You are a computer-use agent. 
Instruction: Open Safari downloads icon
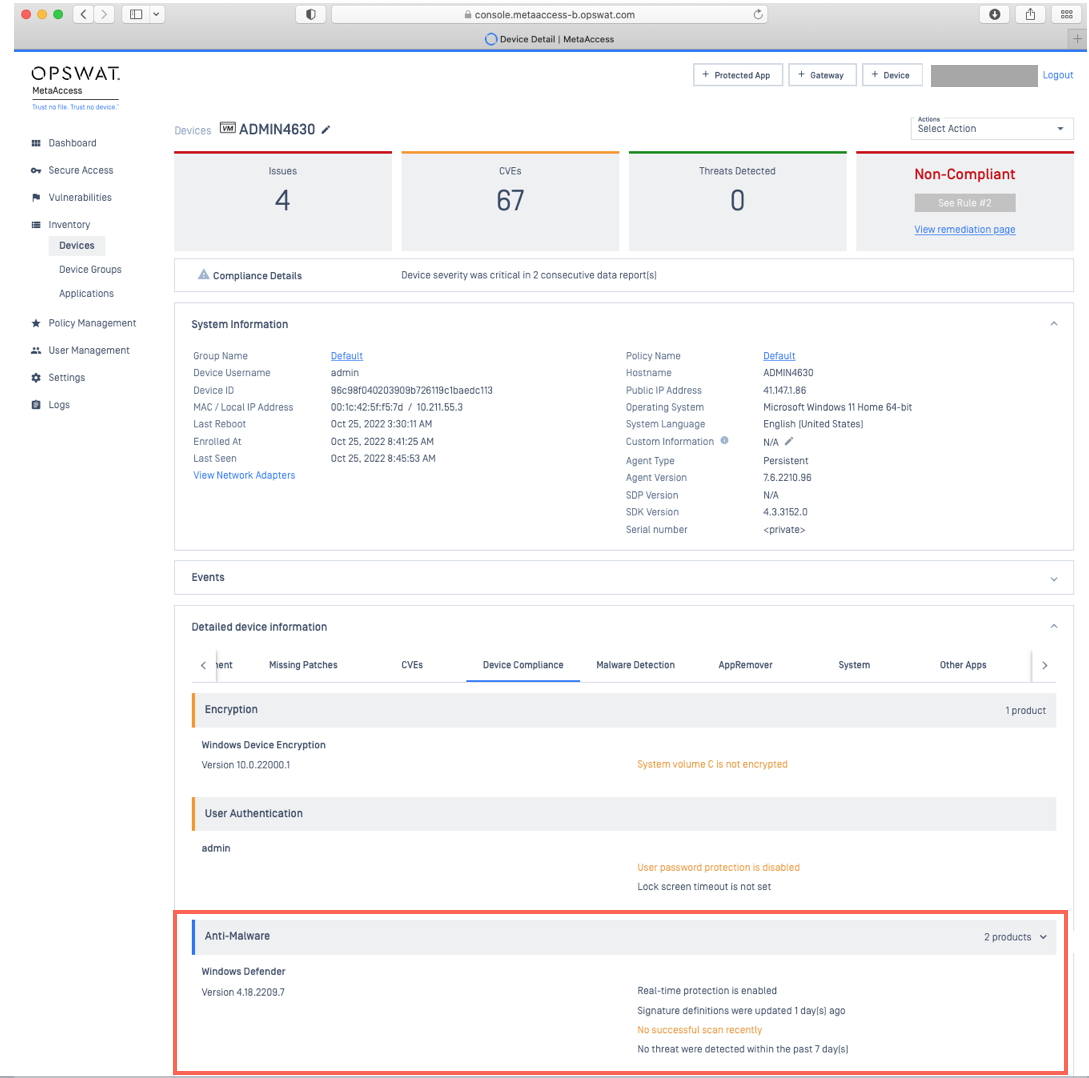pos(995,14)
